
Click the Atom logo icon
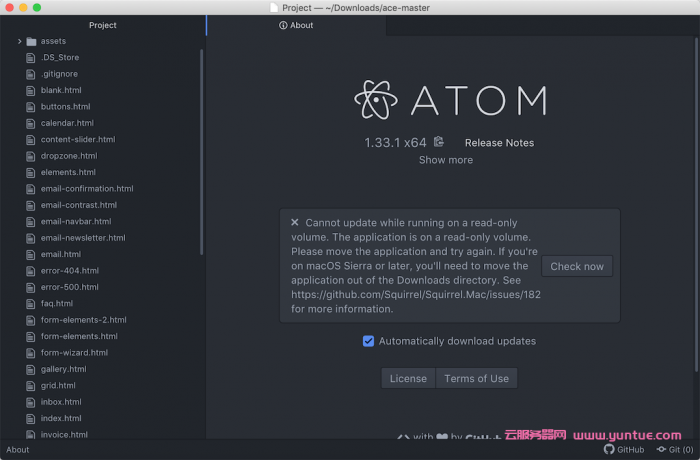[376, 100]
